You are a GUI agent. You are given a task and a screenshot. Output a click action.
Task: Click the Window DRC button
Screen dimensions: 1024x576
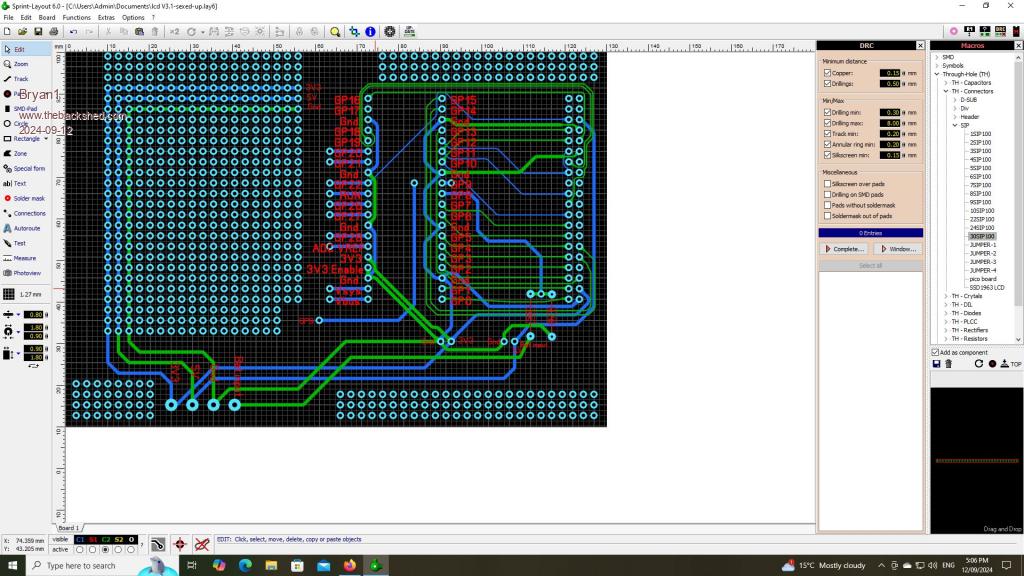(897, 248)
